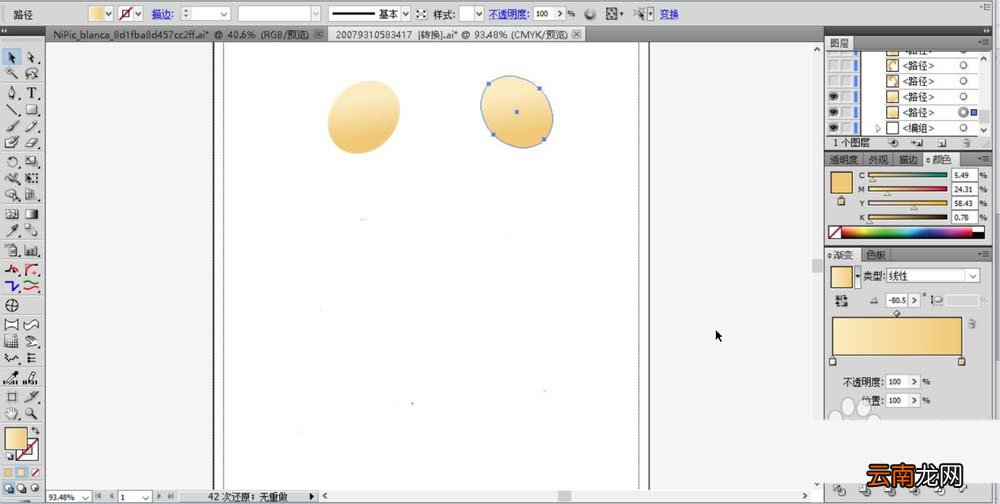
Task: Switch to the 外观 panel tab
Action: [x=878, y=159]
